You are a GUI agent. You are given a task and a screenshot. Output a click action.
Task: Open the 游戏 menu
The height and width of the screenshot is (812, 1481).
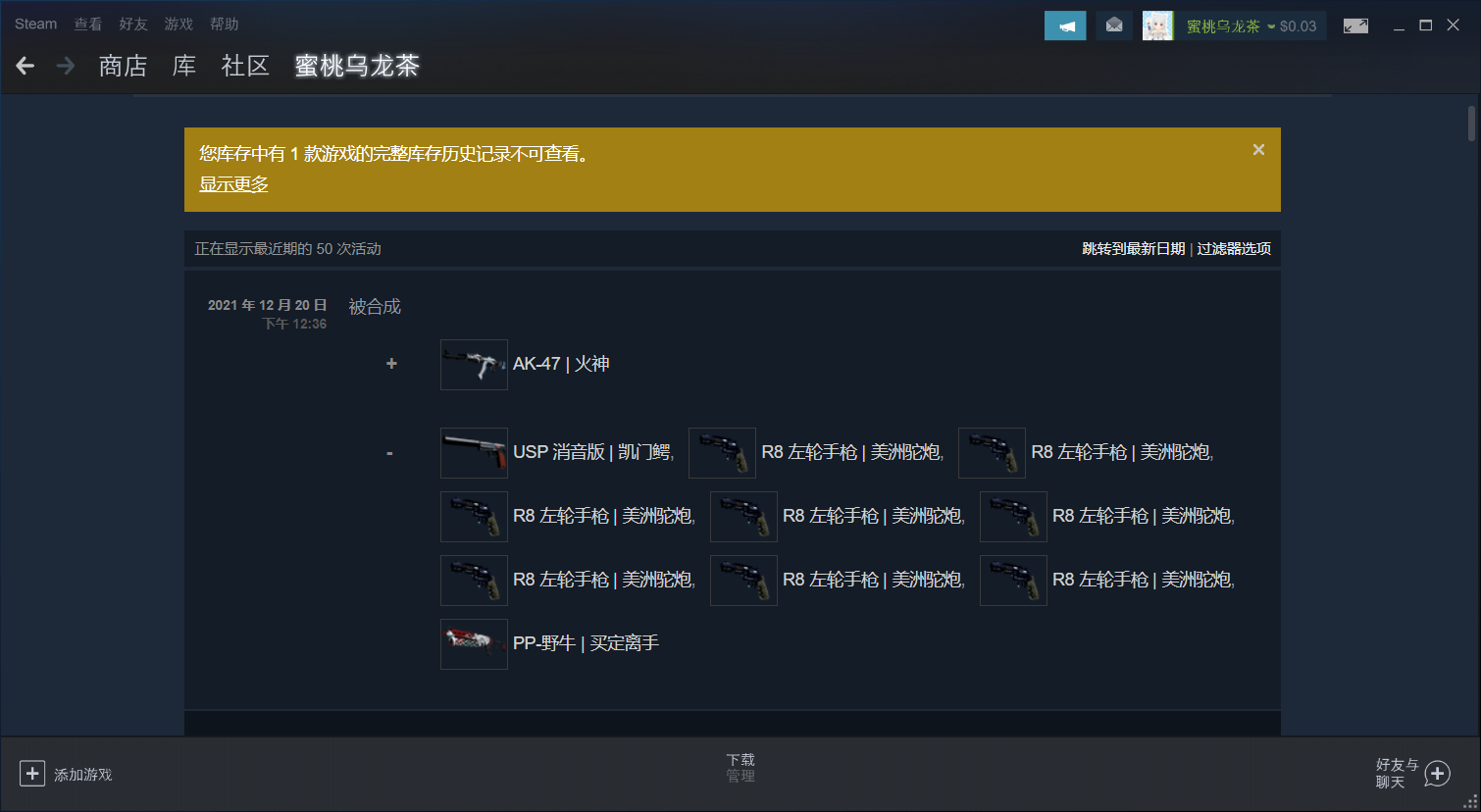(x=179, y=24)
